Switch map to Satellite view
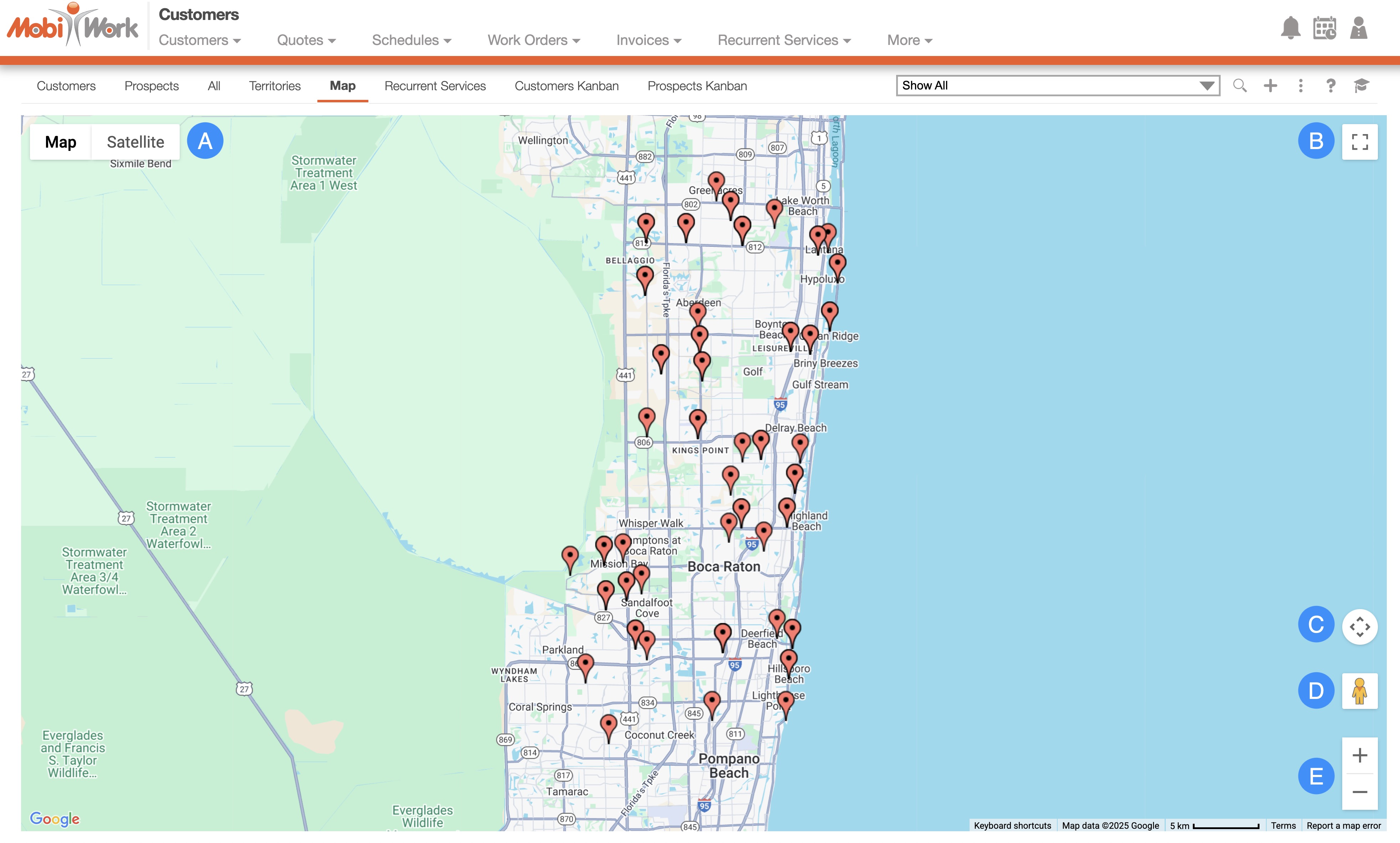Image resolution: width=1400 pixels, height=843 pixels. [x=135, y=142]
